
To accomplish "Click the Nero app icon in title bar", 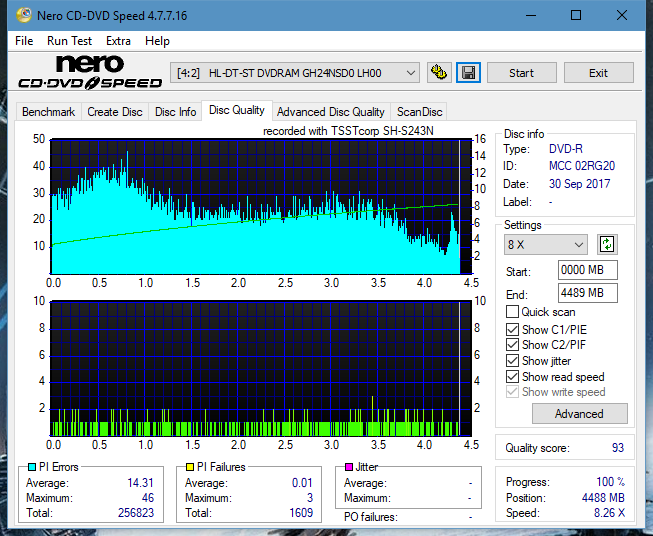I will (23, 15).
